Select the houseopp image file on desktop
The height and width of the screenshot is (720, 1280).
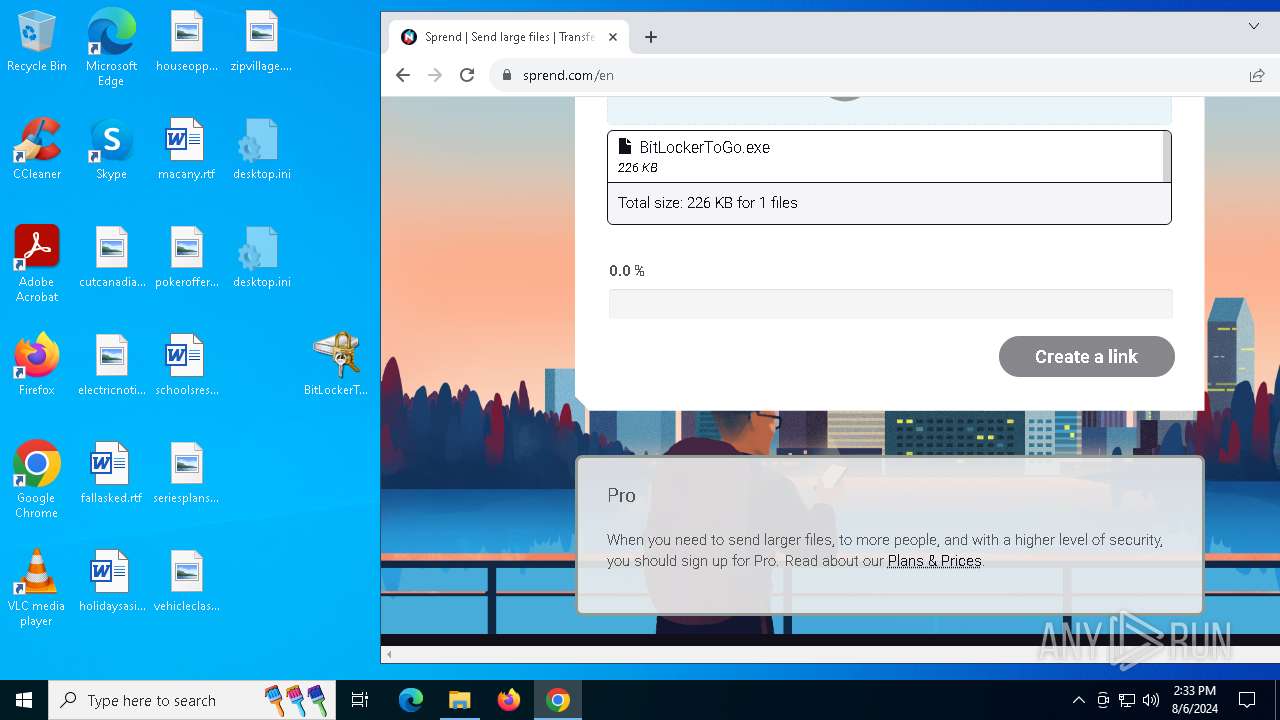(x=187, y=41)
